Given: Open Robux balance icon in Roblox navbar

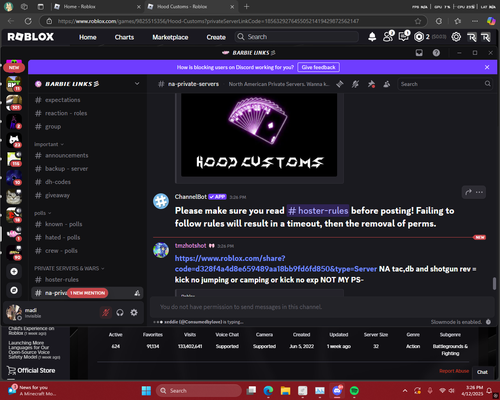Looking at the screenshot, I should [x=419, y=37].
